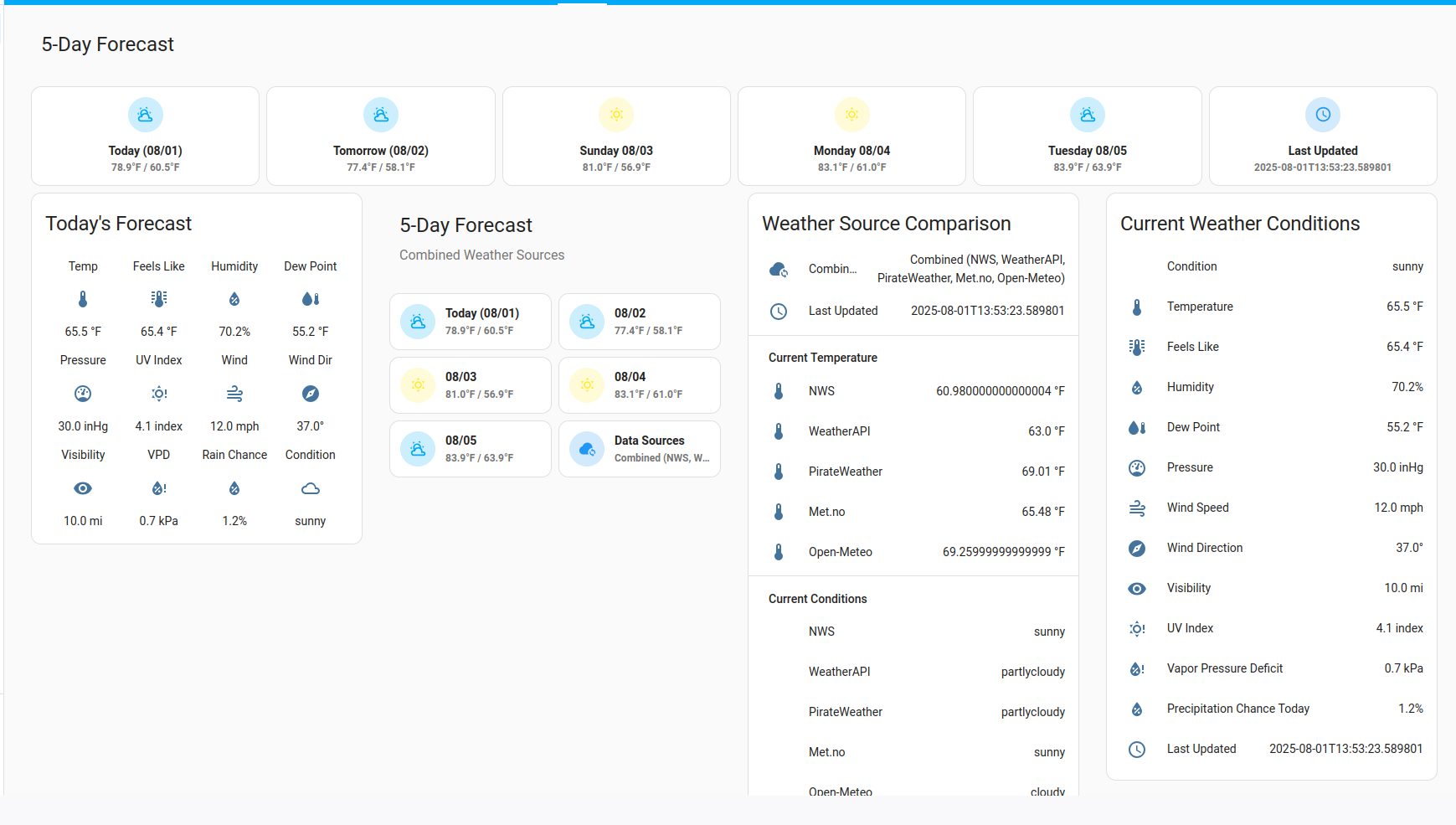
Task: Click the Visibility eye icon in Today's Forecast
Action: click(83, 488)
